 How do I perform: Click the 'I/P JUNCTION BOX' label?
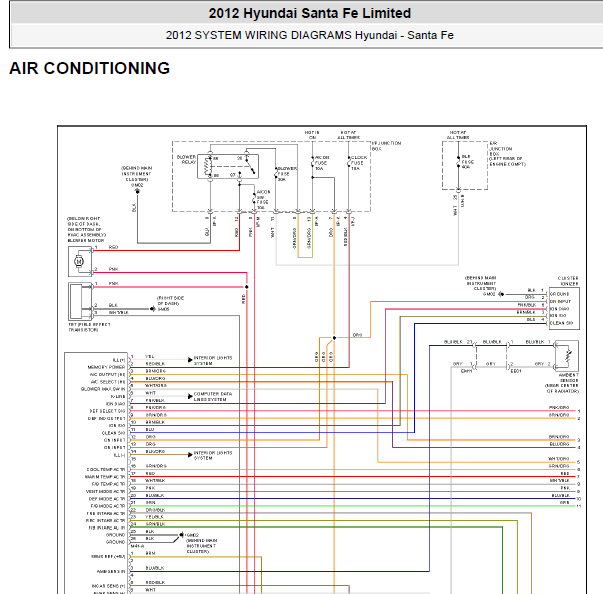(x=386, y=146)
